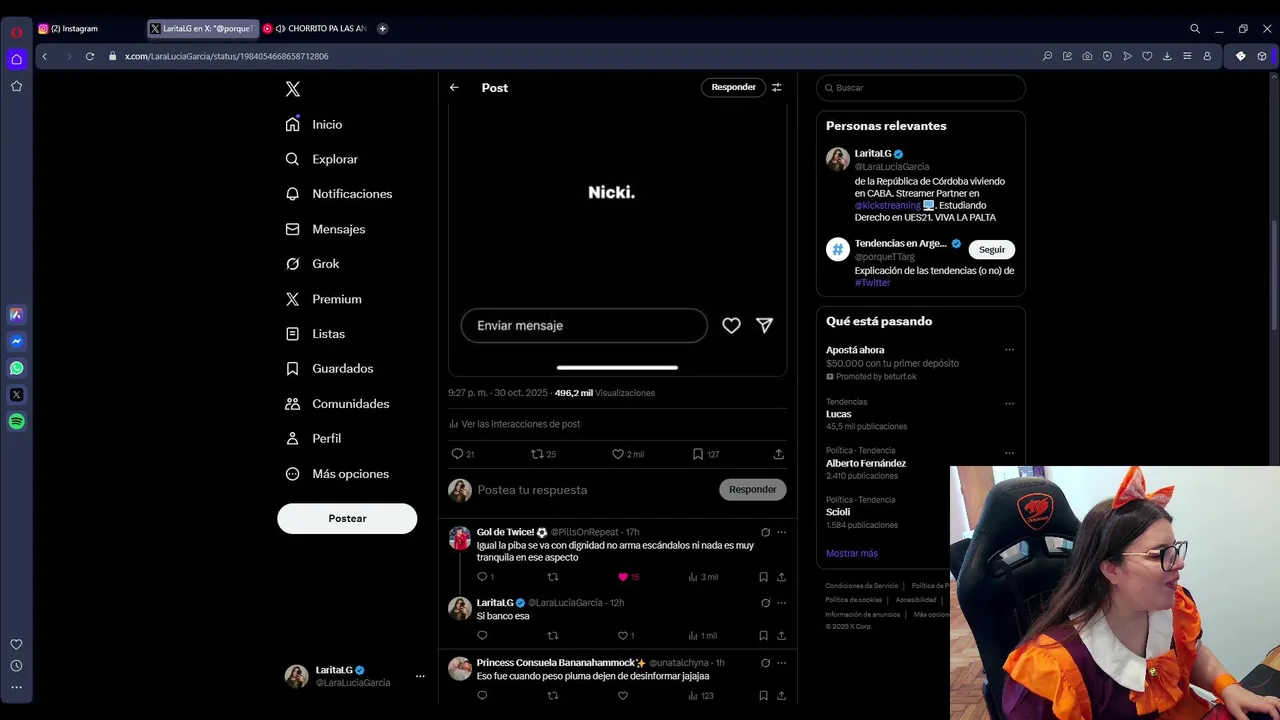Tap the heart icon in story image
The height and width of the screenshot is (720, 1280).
coord(731,326)
